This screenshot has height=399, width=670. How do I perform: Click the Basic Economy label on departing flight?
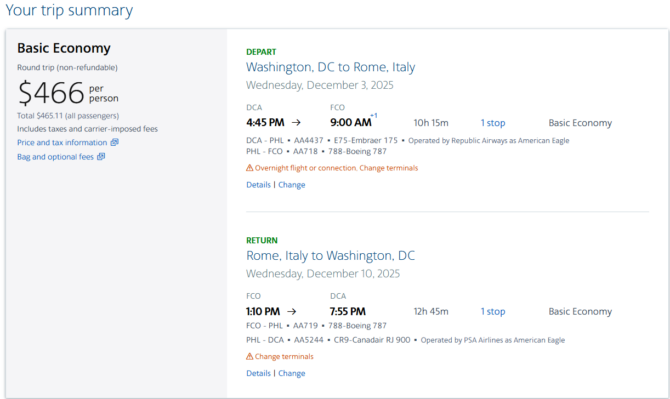click(x=580, y=123)
